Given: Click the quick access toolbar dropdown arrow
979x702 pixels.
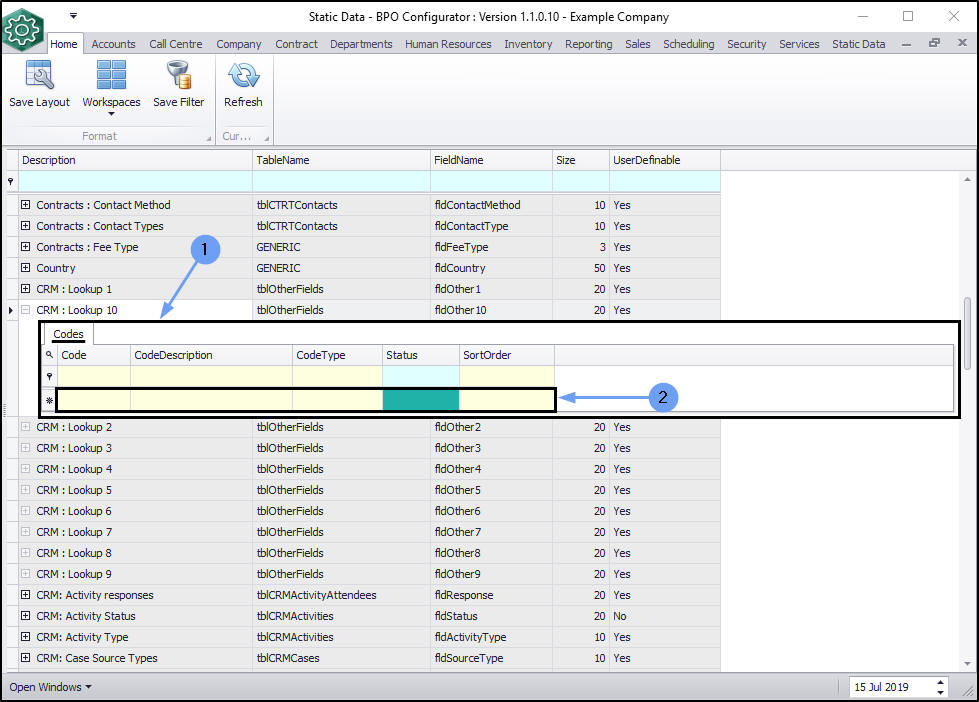Looking at the screenshot, I should (x=73, y=16).
